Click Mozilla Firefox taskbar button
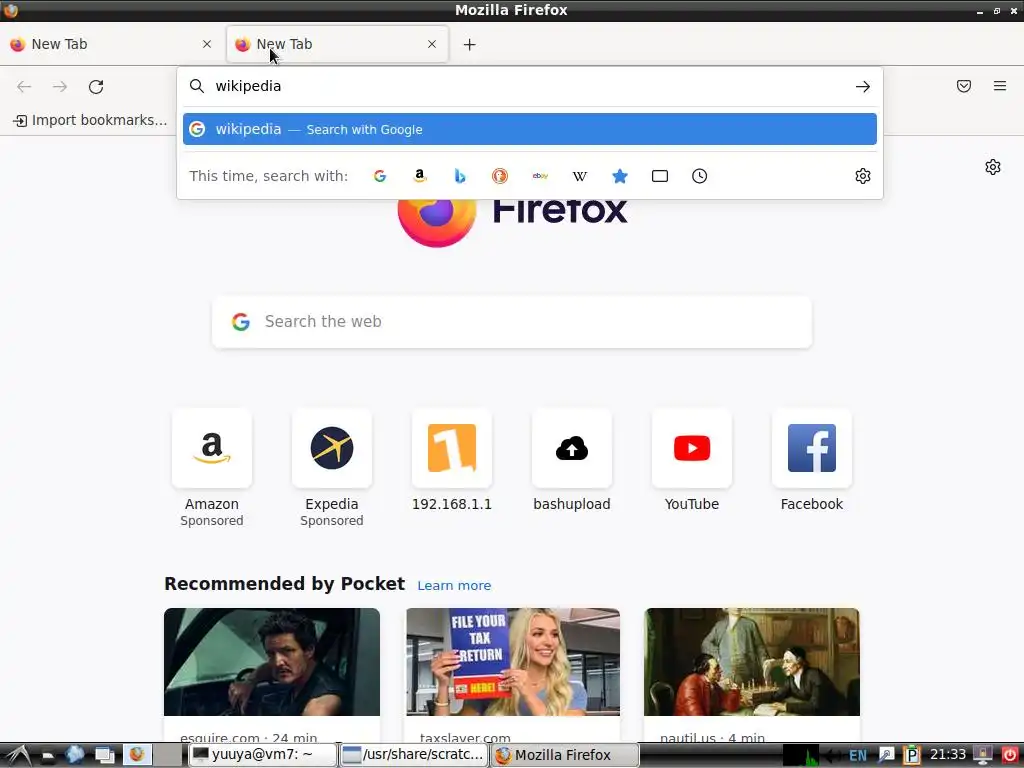 564,755
